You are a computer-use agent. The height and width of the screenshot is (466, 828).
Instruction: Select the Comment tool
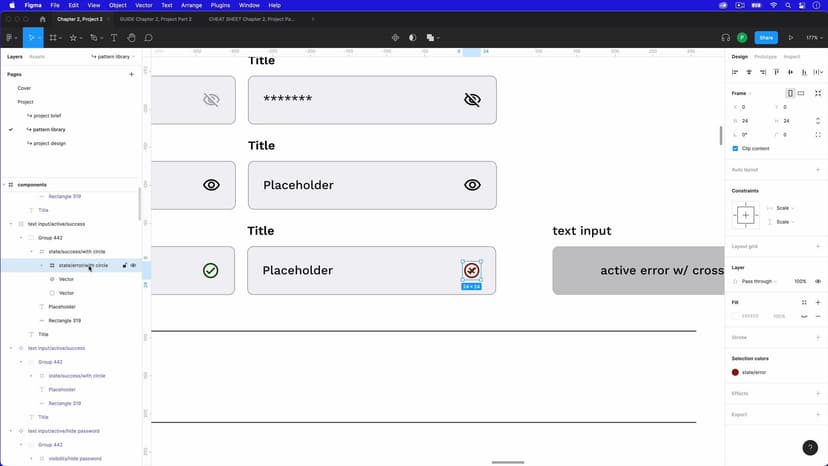pos(148,38)
